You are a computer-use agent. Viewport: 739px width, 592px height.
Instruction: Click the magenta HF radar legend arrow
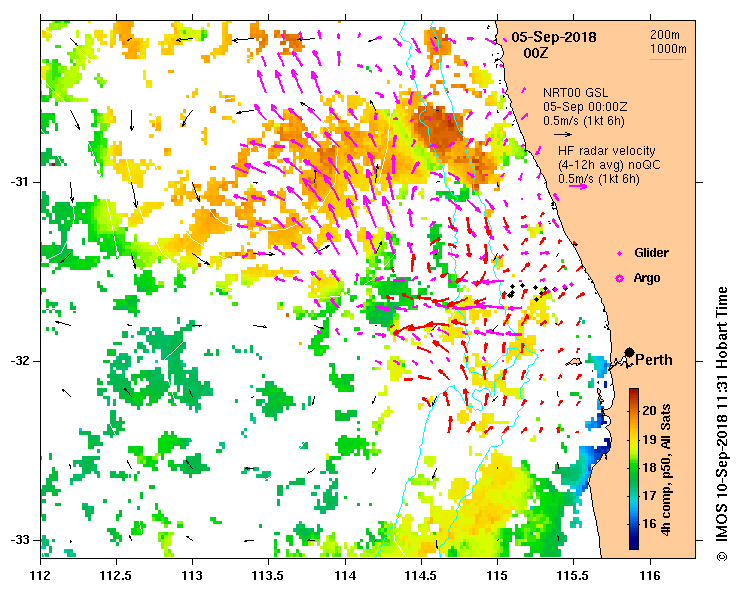point(578,186)
